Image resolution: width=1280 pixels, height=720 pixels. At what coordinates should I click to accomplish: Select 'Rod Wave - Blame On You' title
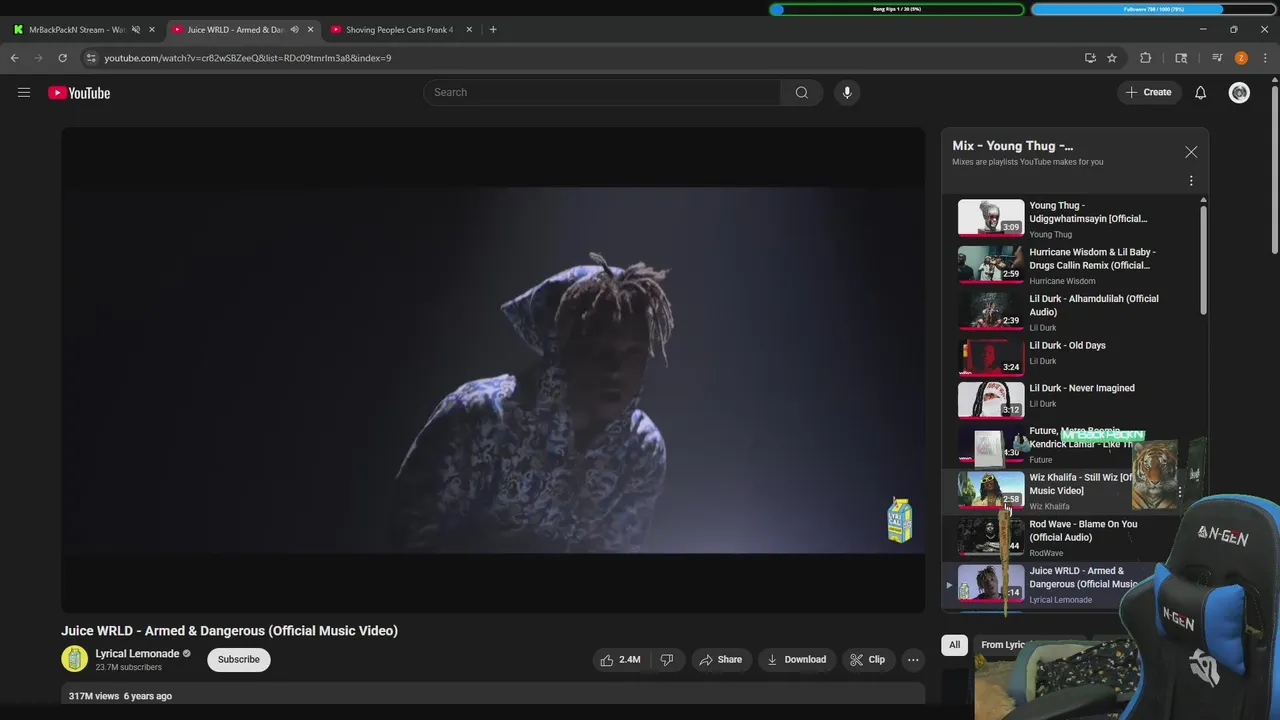(x=1083, y=530)
